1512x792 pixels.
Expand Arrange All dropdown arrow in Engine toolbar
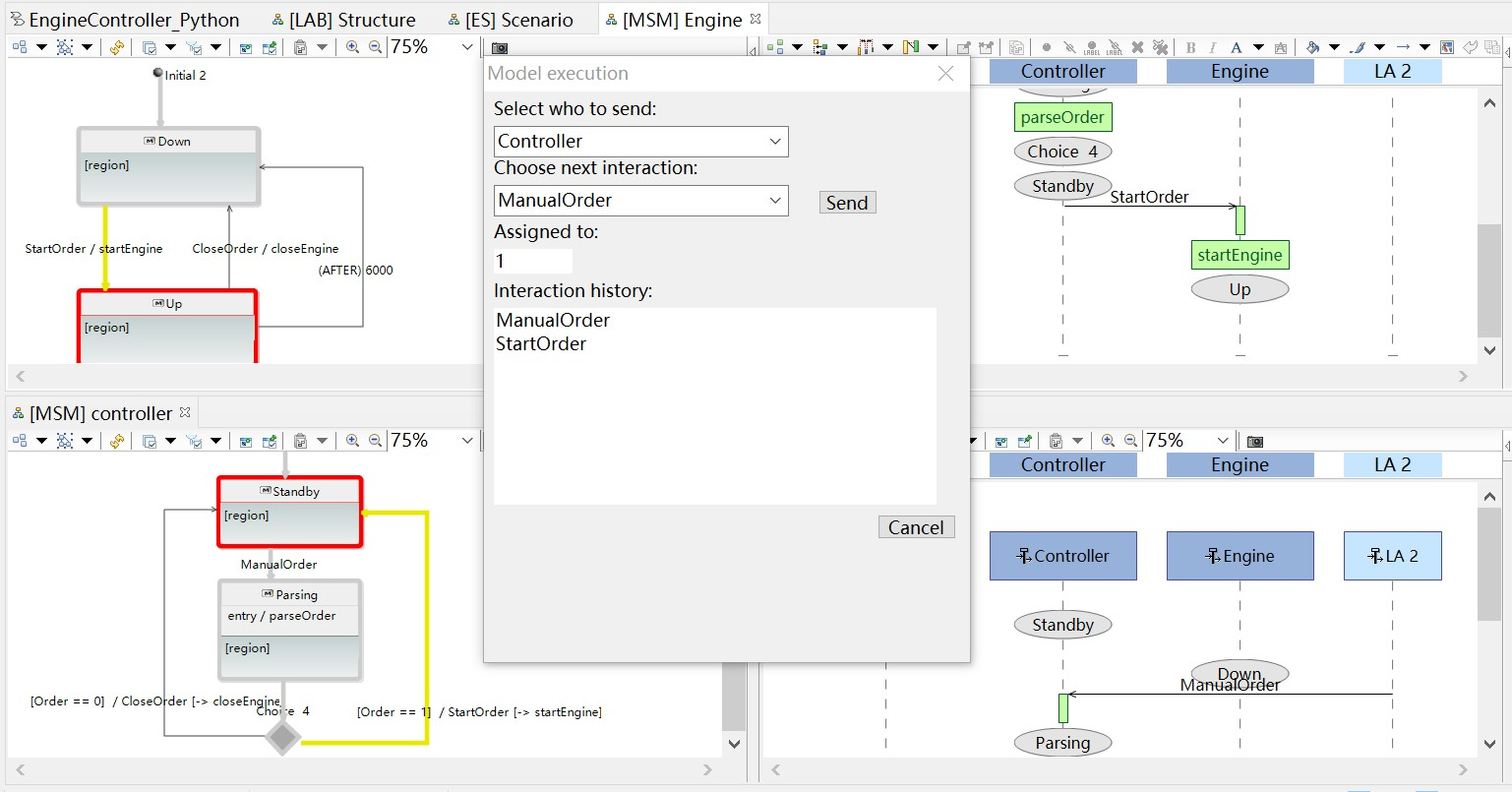coord(41,47)
